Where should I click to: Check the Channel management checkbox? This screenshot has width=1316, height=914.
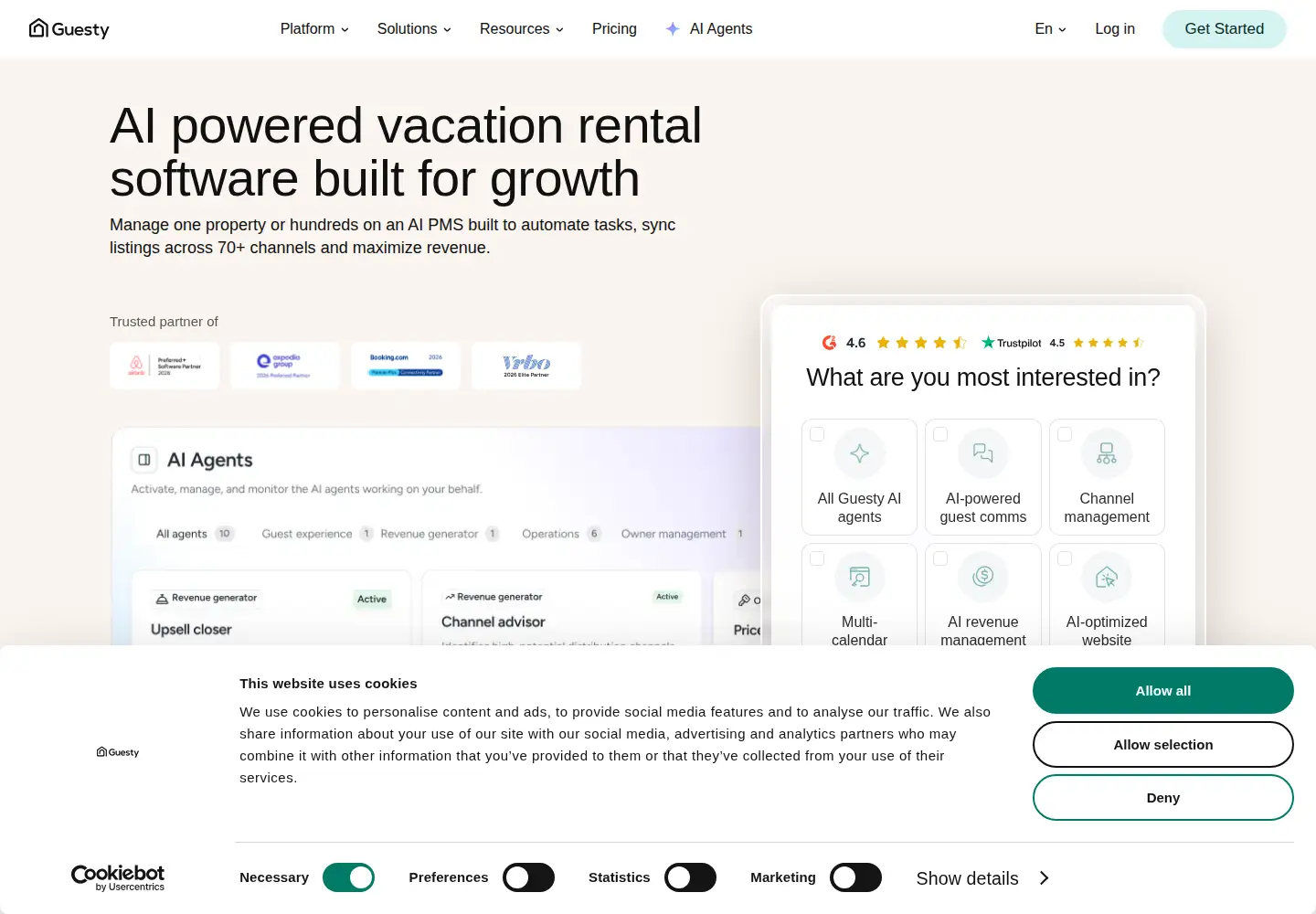coord(1065,434)
